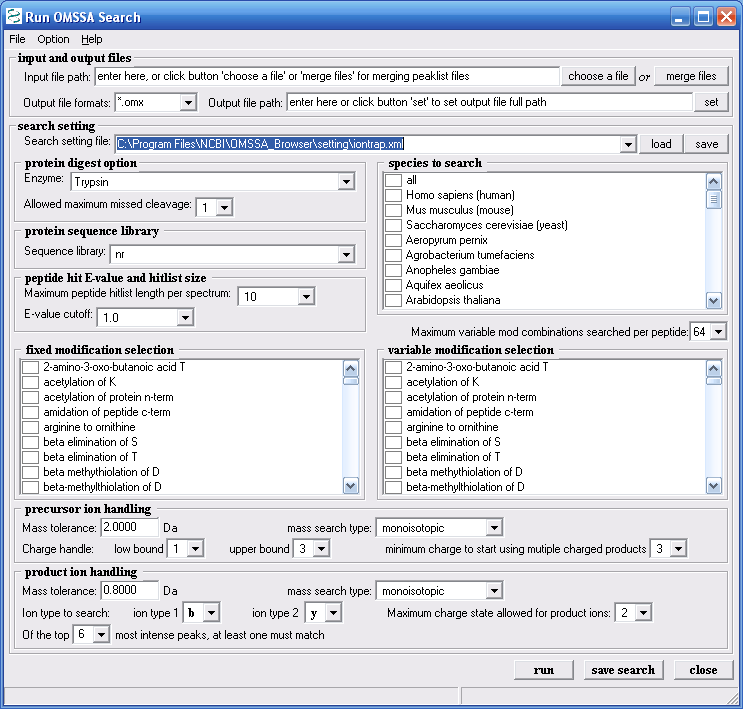Check variable modification 'acetylation of protein n-term'
Image resolution: width=743 pixels, height=709 pixels.
pos(393,398)
